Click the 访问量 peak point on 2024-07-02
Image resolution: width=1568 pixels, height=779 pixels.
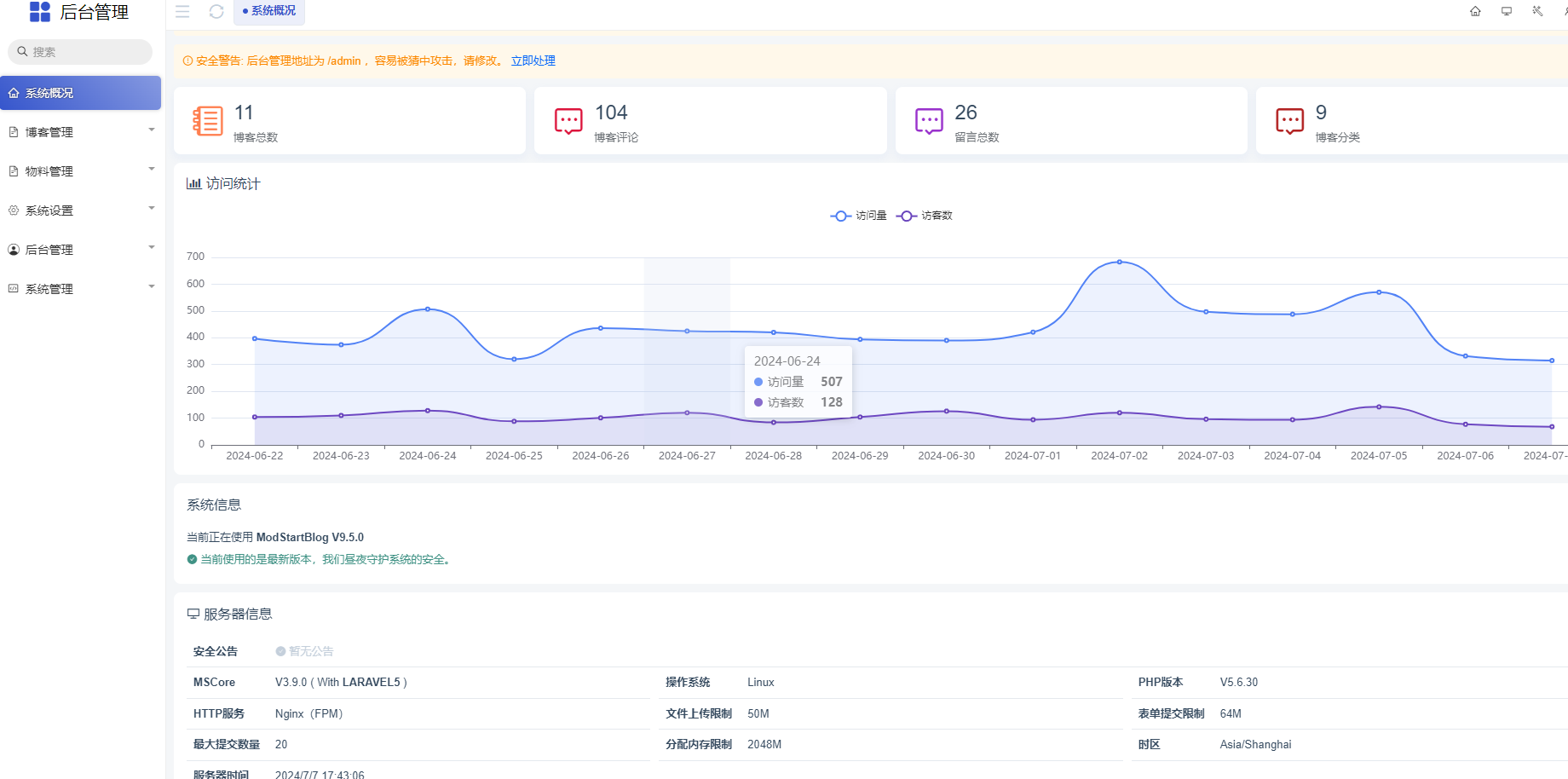(1119, 262)
